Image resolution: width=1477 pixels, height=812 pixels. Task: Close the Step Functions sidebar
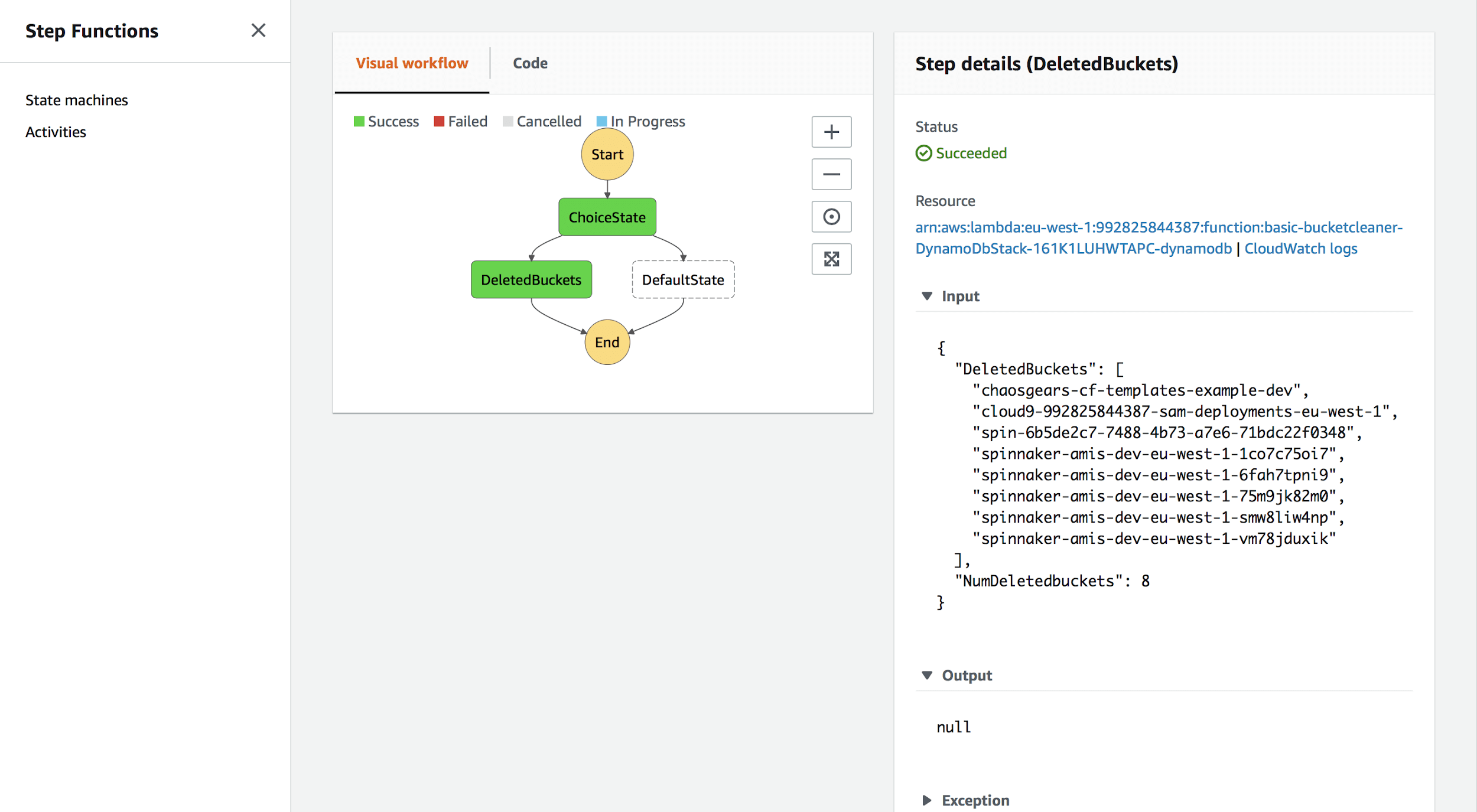(258, 30)
